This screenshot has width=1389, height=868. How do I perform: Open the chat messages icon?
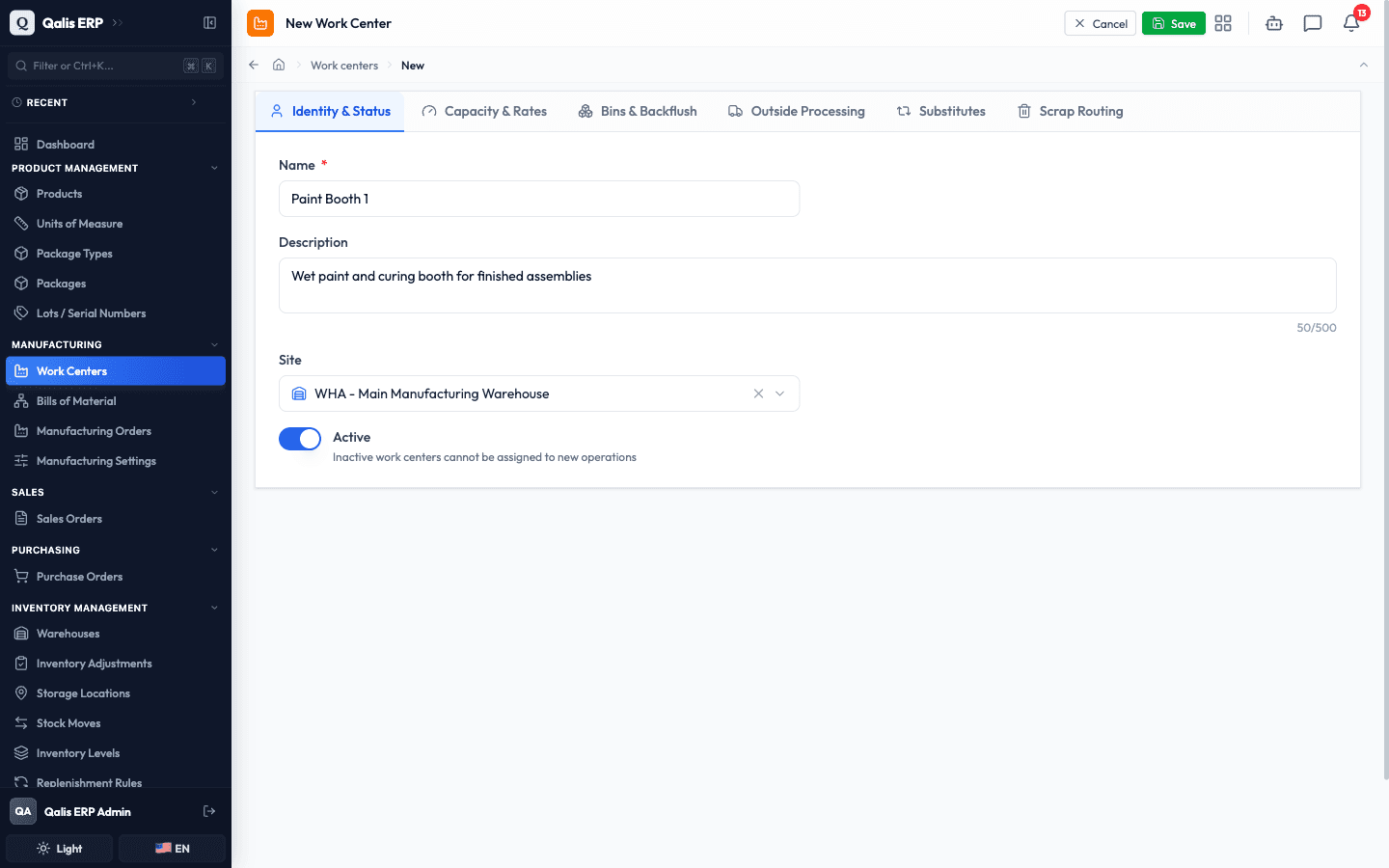point(1313,23)
